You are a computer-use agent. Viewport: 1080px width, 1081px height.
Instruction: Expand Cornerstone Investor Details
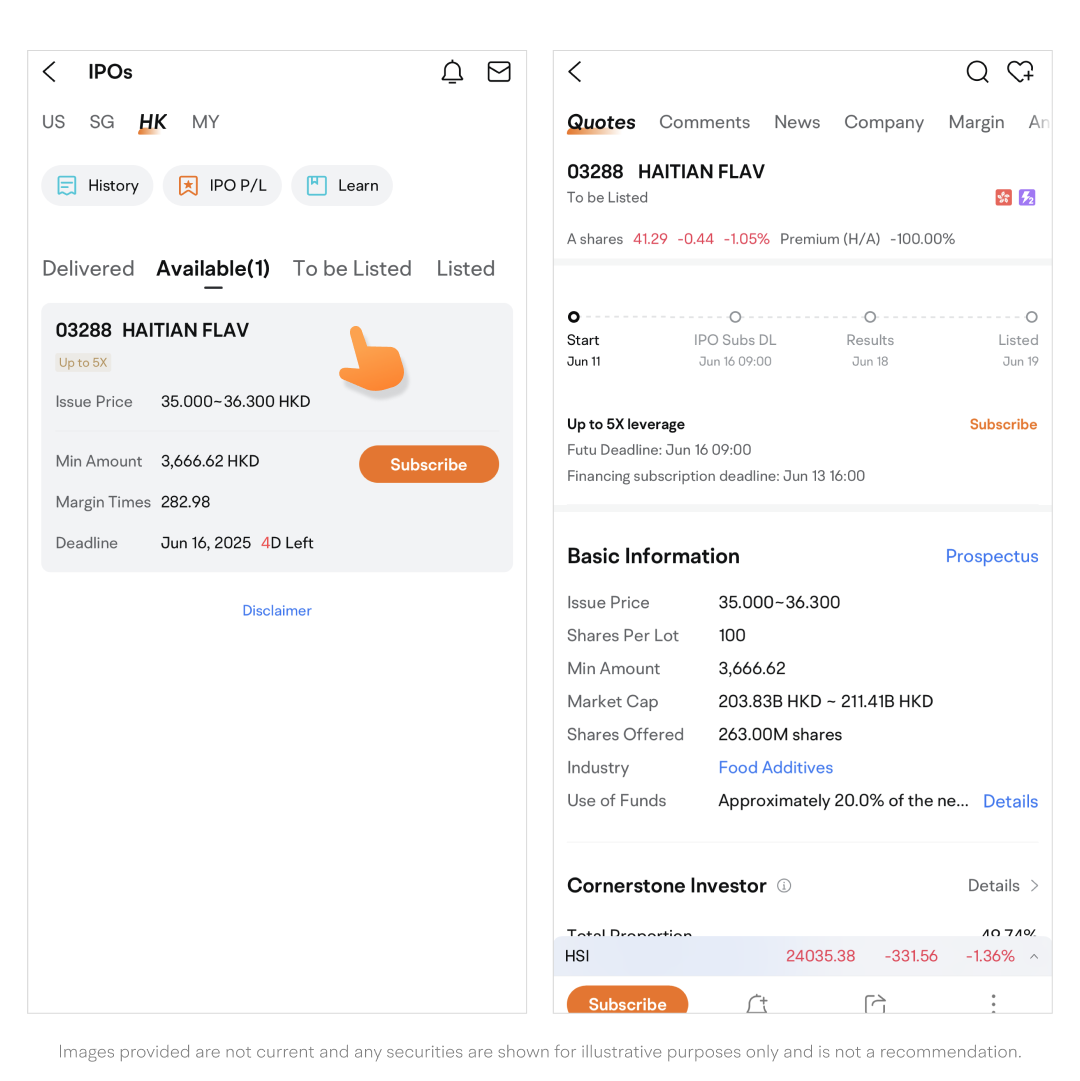(x=1003, y=886)
